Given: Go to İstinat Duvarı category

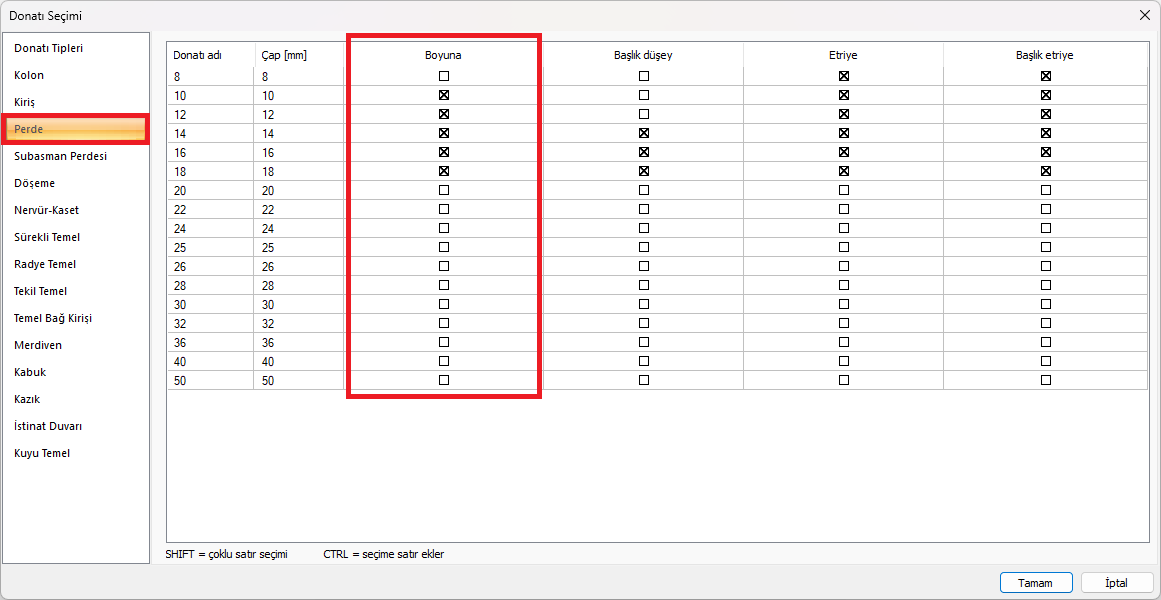Looking at the screenshot, I should (48, 426).
